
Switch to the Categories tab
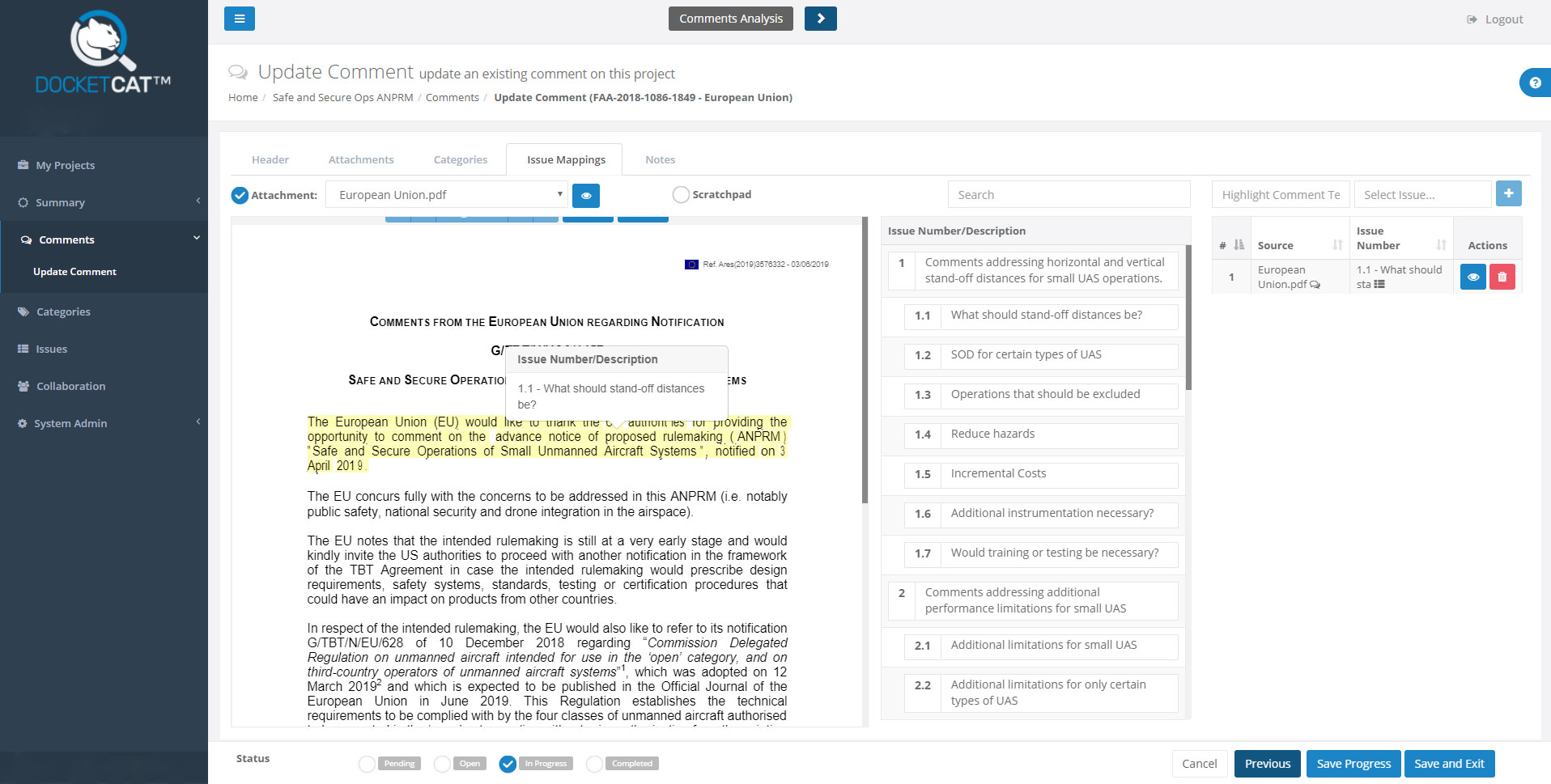pos(461,159)
